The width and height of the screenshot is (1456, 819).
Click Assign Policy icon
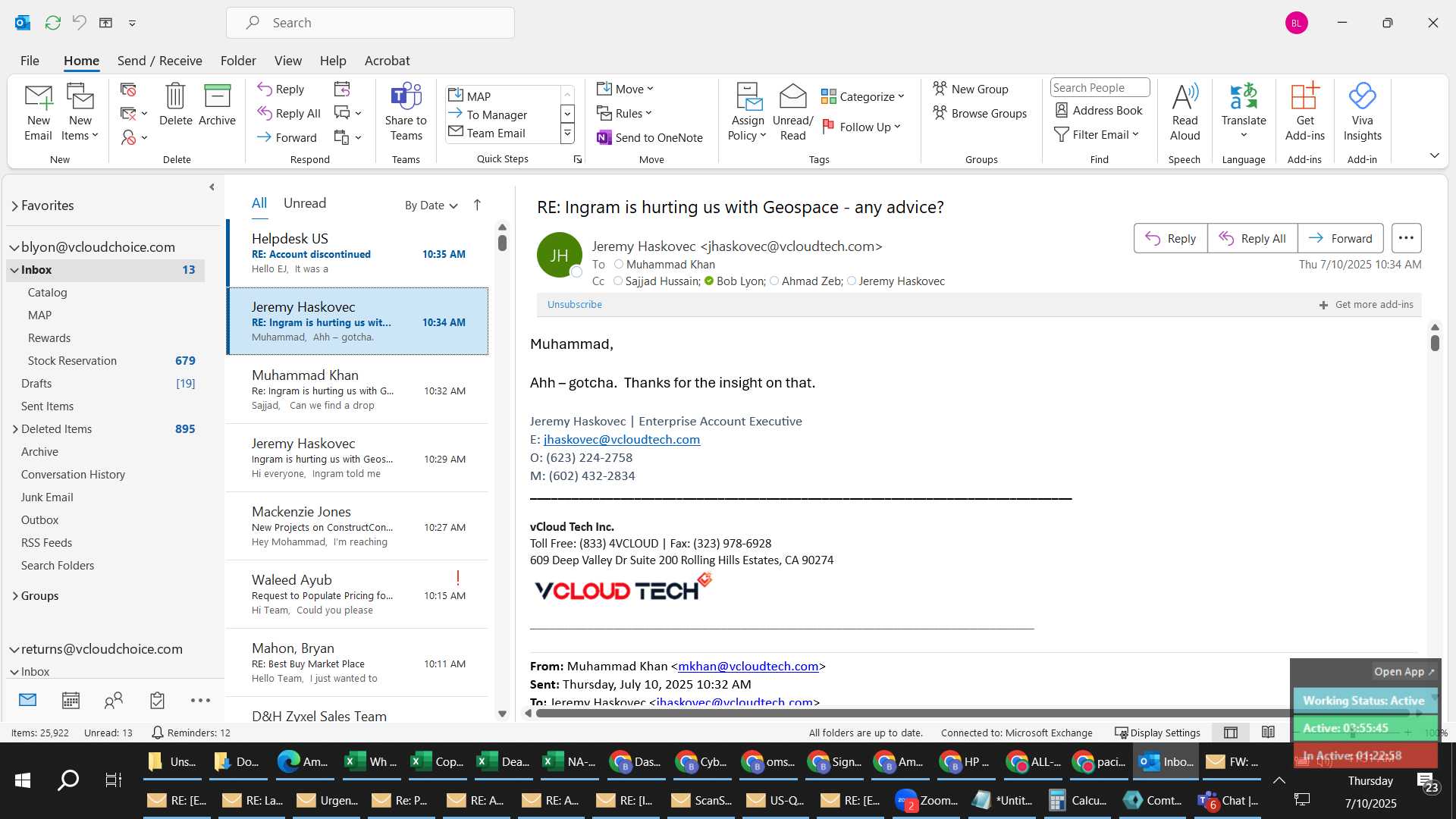click(748, 112)
